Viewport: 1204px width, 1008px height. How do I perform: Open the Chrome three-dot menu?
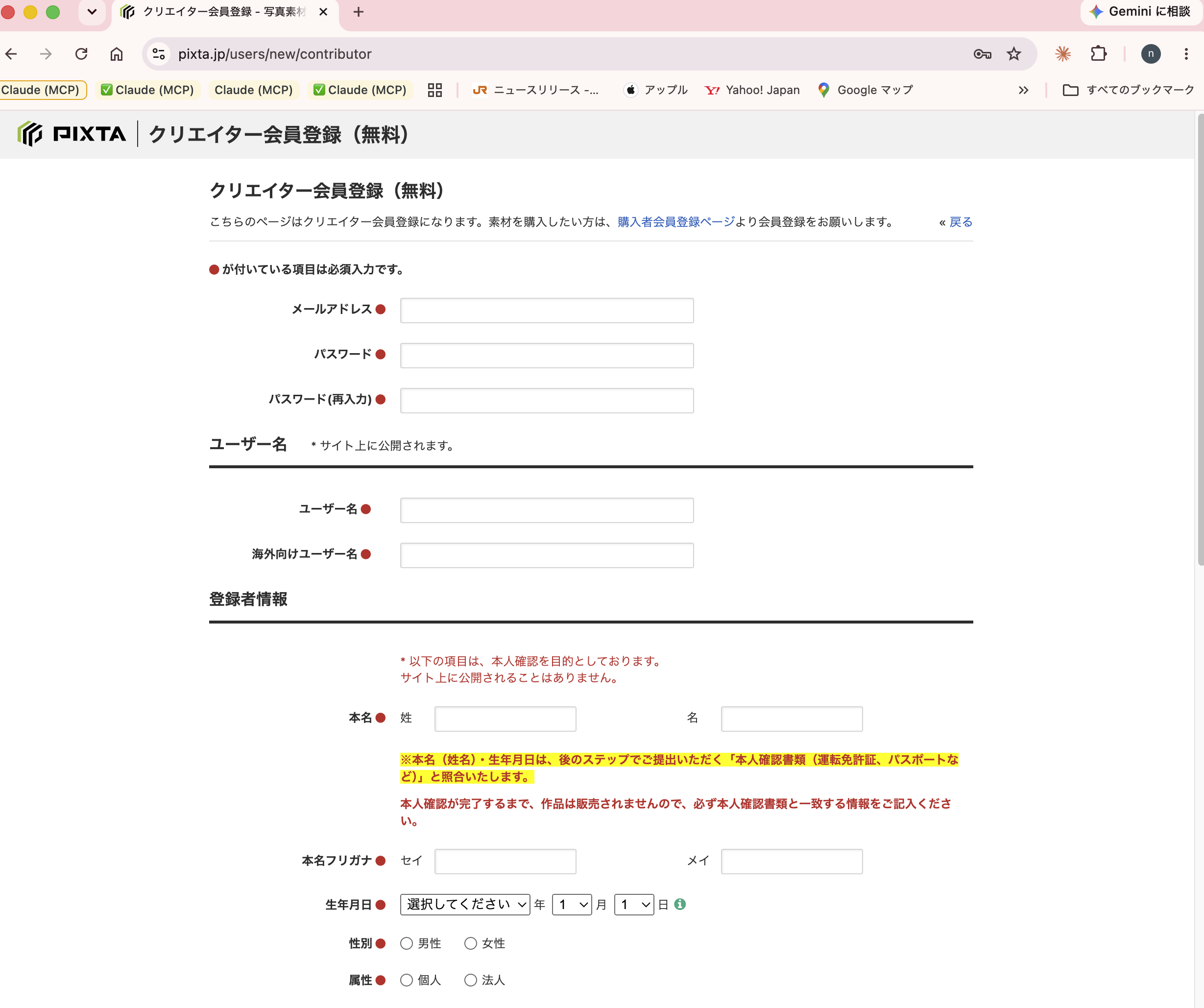coord(1186,54)
